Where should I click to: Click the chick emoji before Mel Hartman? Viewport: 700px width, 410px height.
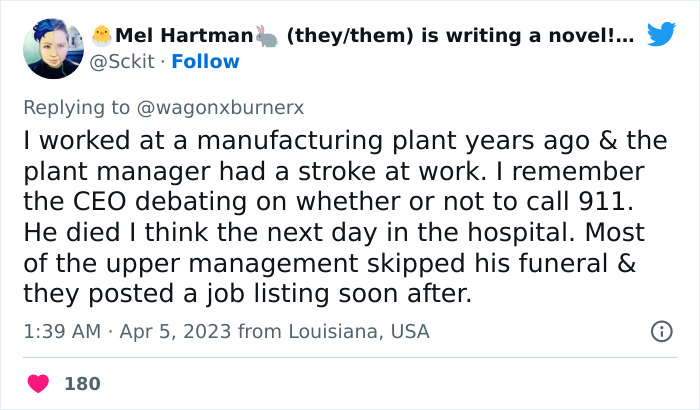[101, 36]
